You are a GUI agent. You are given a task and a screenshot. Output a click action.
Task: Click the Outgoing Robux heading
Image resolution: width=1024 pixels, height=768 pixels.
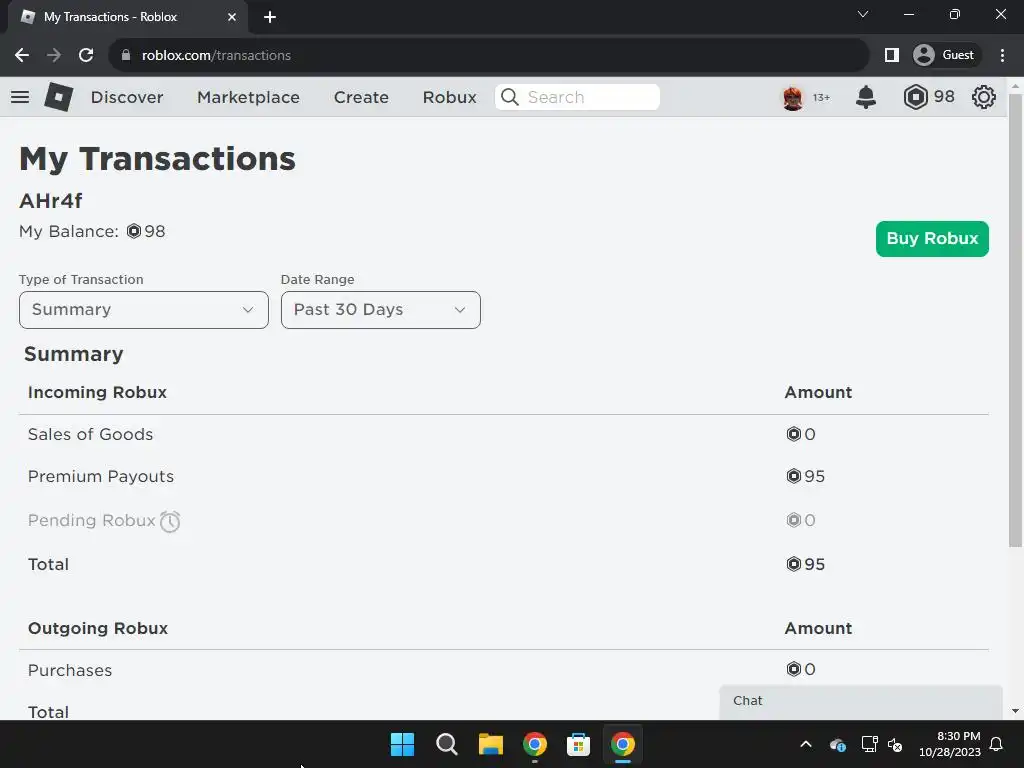click(98, 628)
